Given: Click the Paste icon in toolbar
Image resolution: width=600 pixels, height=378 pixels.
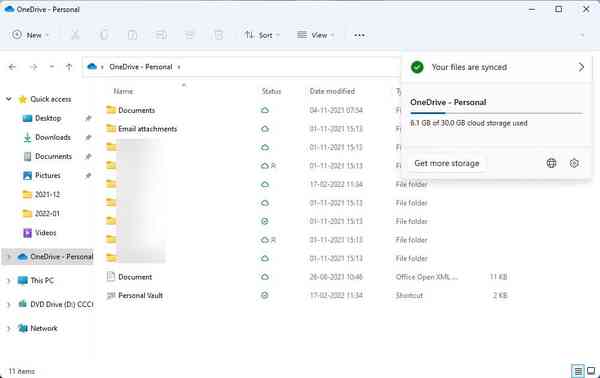Looking at the screenshot, I should [132, 35].
